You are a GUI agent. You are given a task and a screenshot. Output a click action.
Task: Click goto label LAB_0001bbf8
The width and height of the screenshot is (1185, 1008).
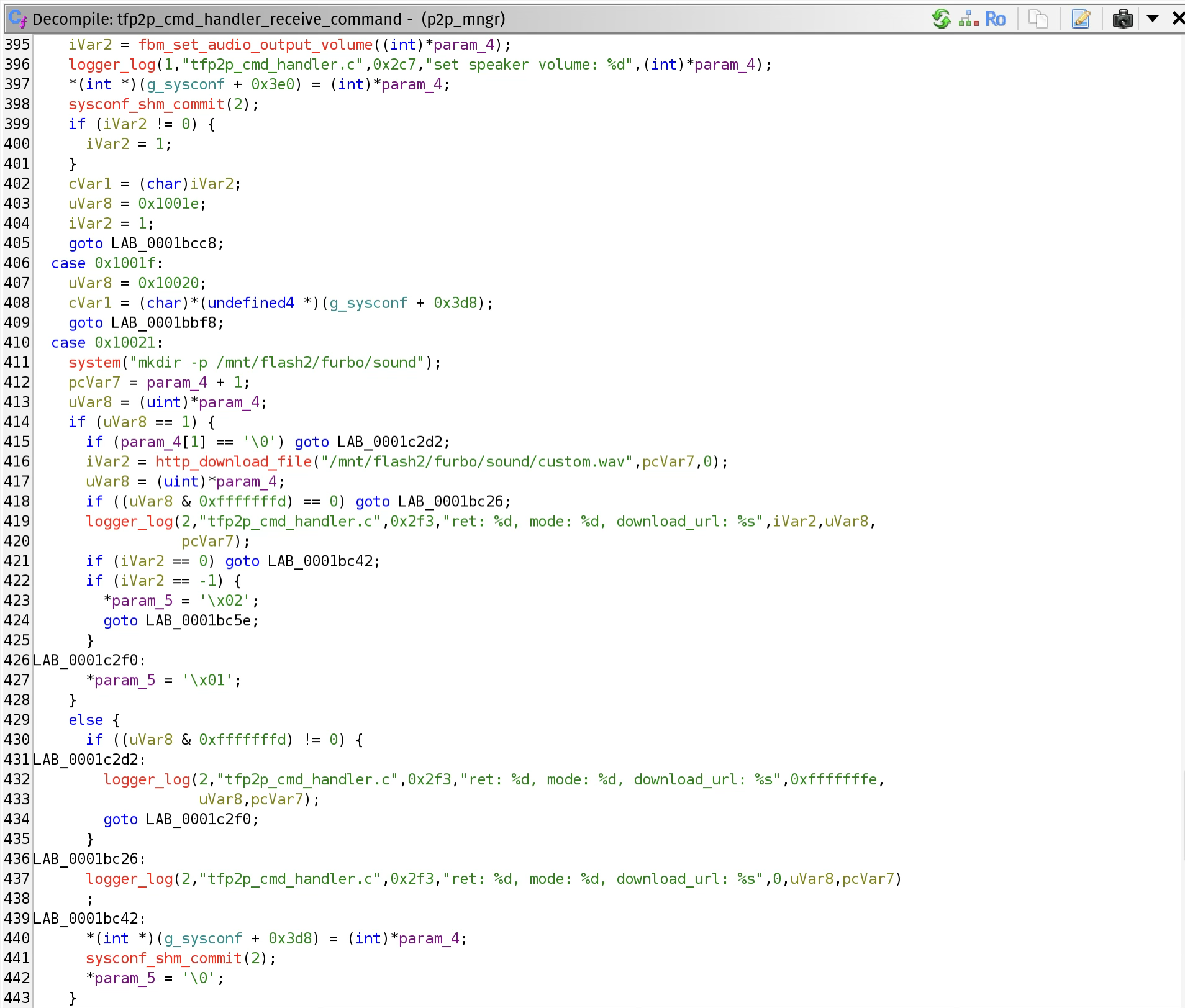(x=163, y=323)
